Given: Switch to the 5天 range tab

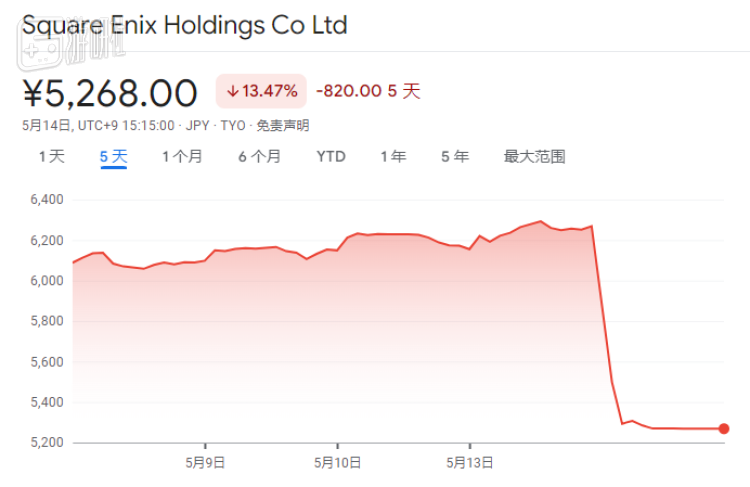Looking at the screenshot, I should click(113, 156).
